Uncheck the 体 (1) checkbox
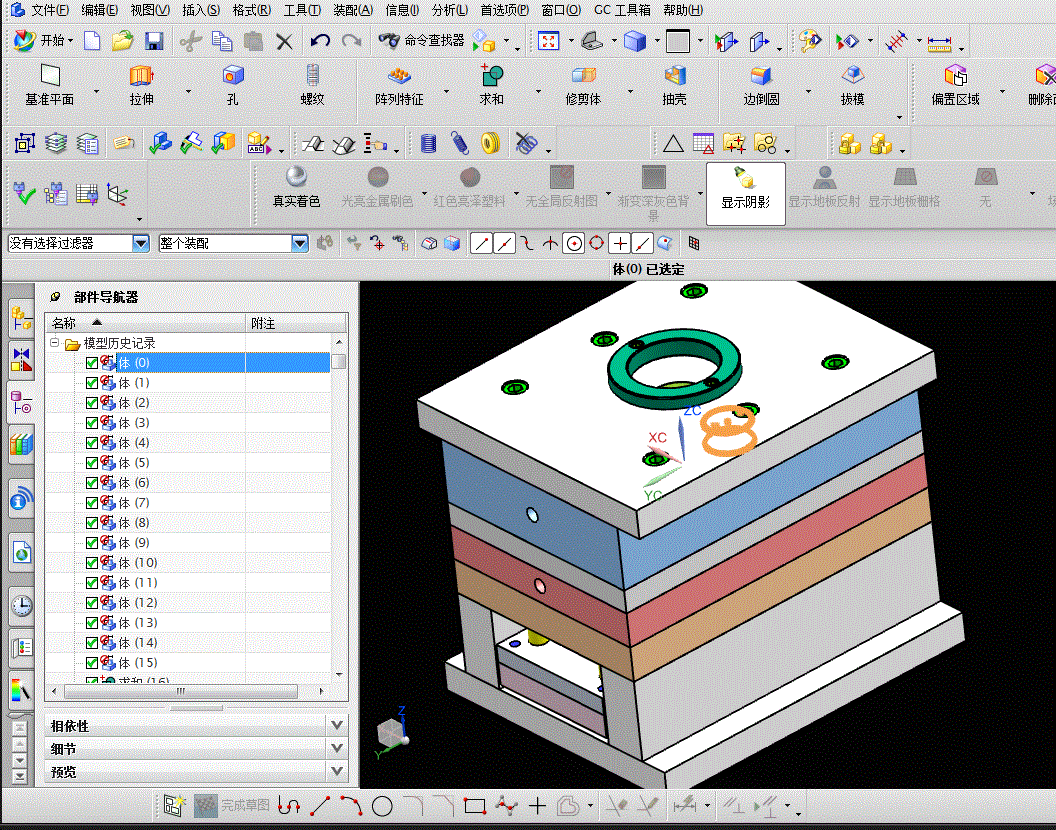 click(x=92, y=383)
